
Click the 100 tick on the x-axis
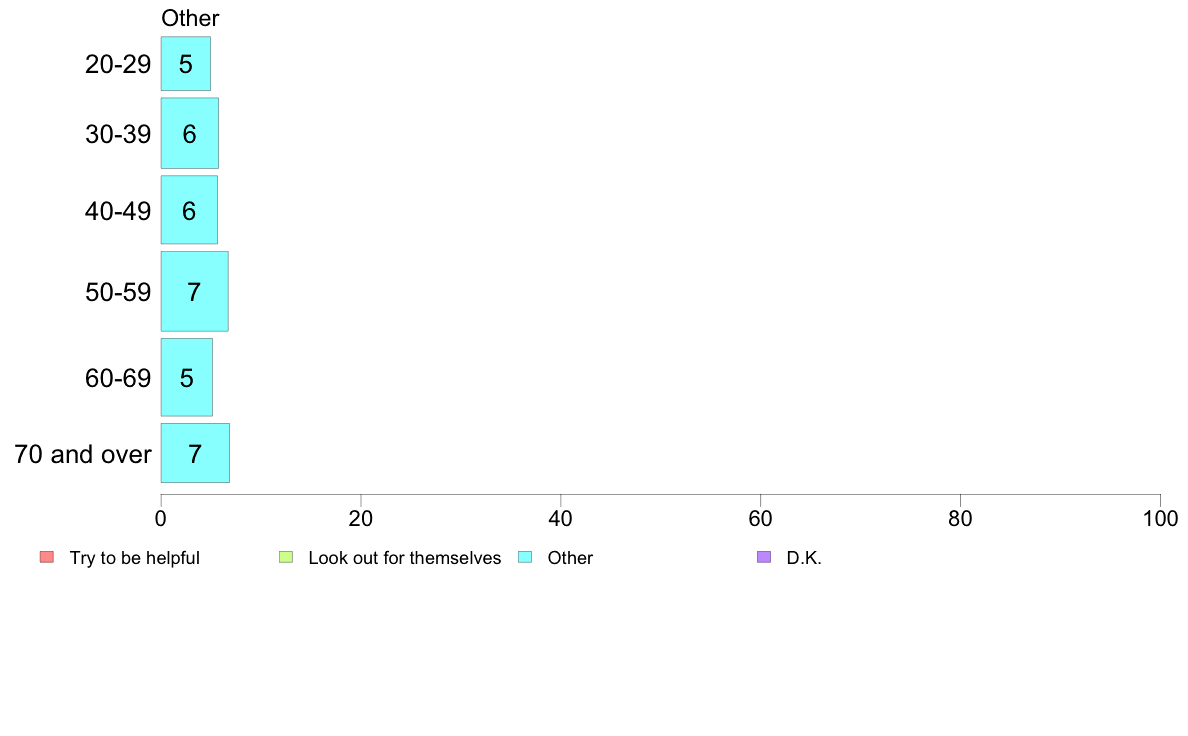(x=1160, y=518)
